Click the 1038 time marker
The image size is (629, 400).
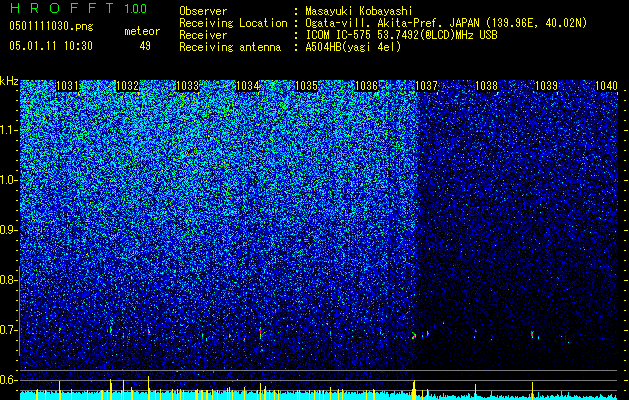(486, 86)
